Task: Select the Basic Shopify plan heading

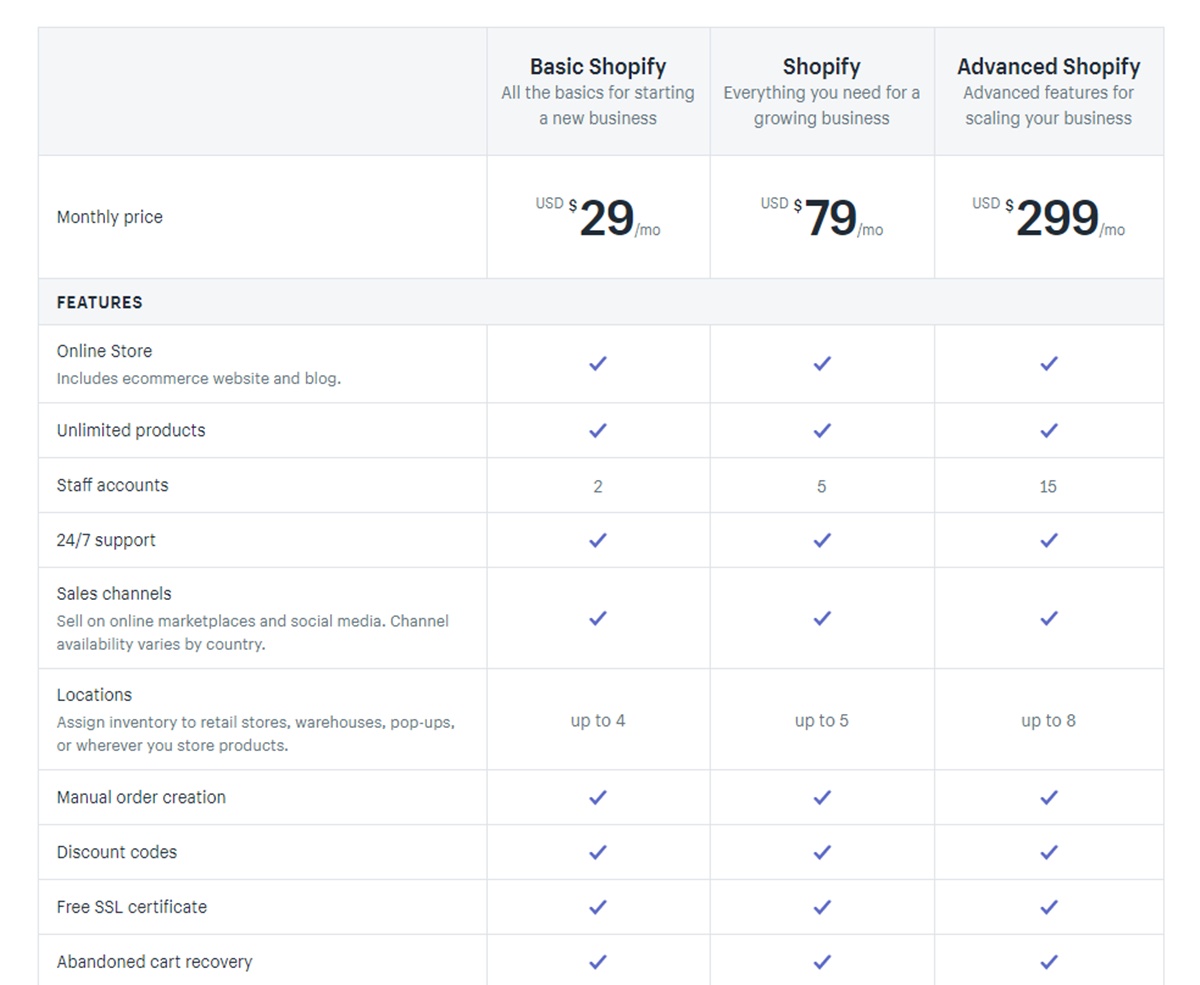Action: coord(598,67)
